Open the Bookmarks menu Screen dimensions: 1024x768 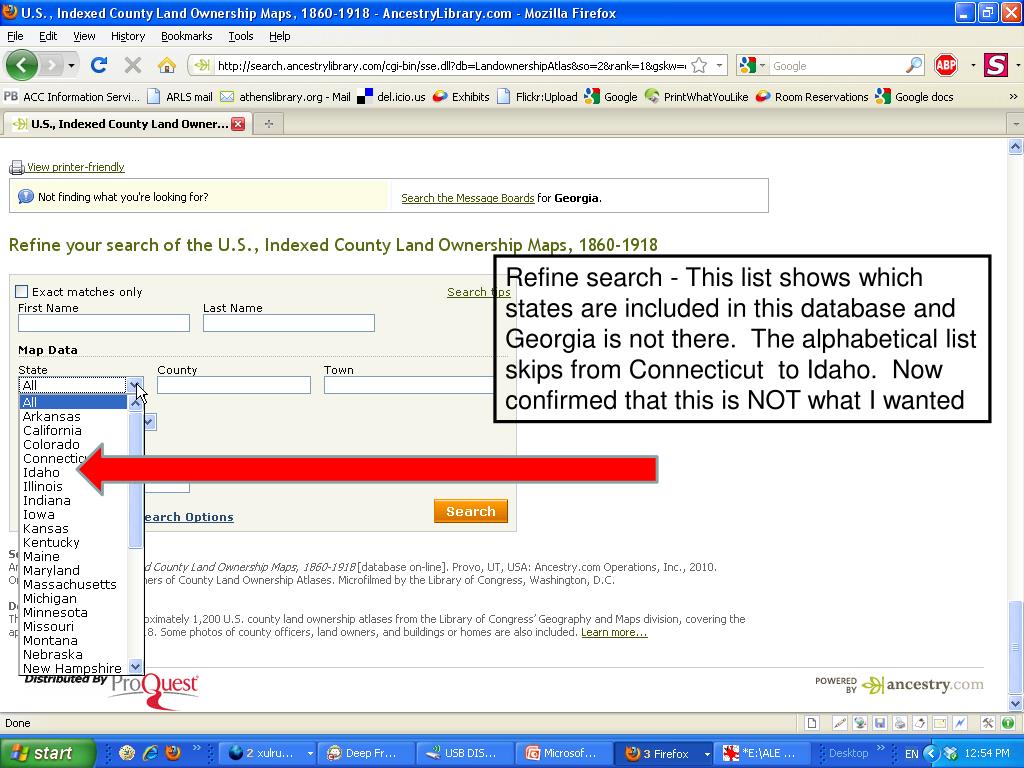click(x=187, y=36)
